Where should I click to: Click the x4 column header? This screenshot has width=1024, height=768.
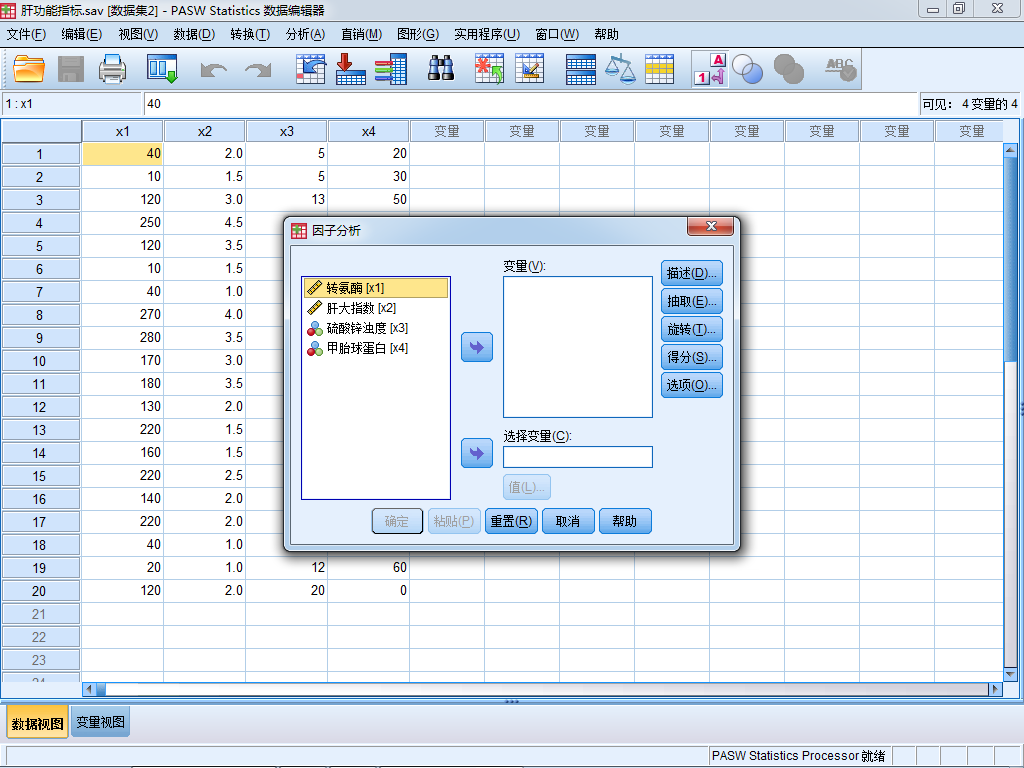pyautogui.click(x=368, y=131)
